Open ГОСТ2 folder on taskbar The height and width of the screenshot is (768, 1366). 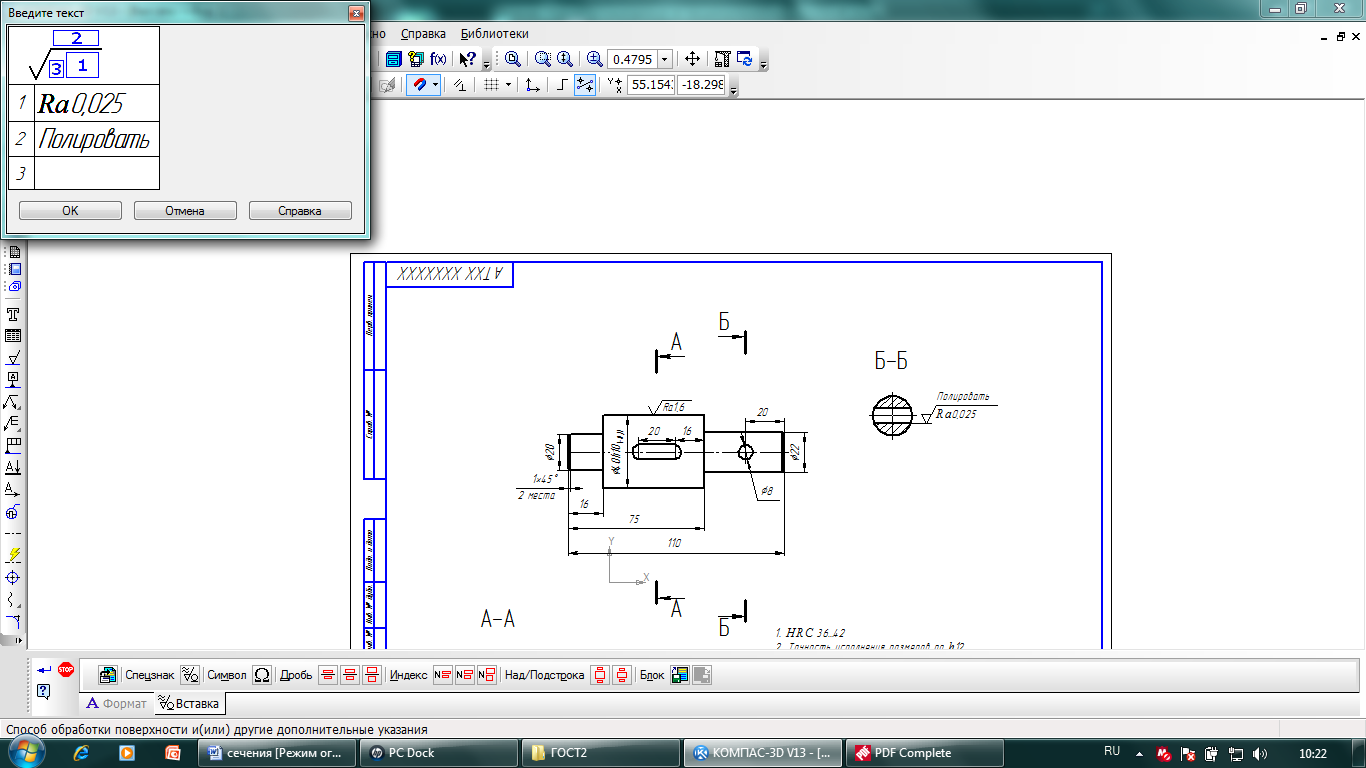coord(601,753)
